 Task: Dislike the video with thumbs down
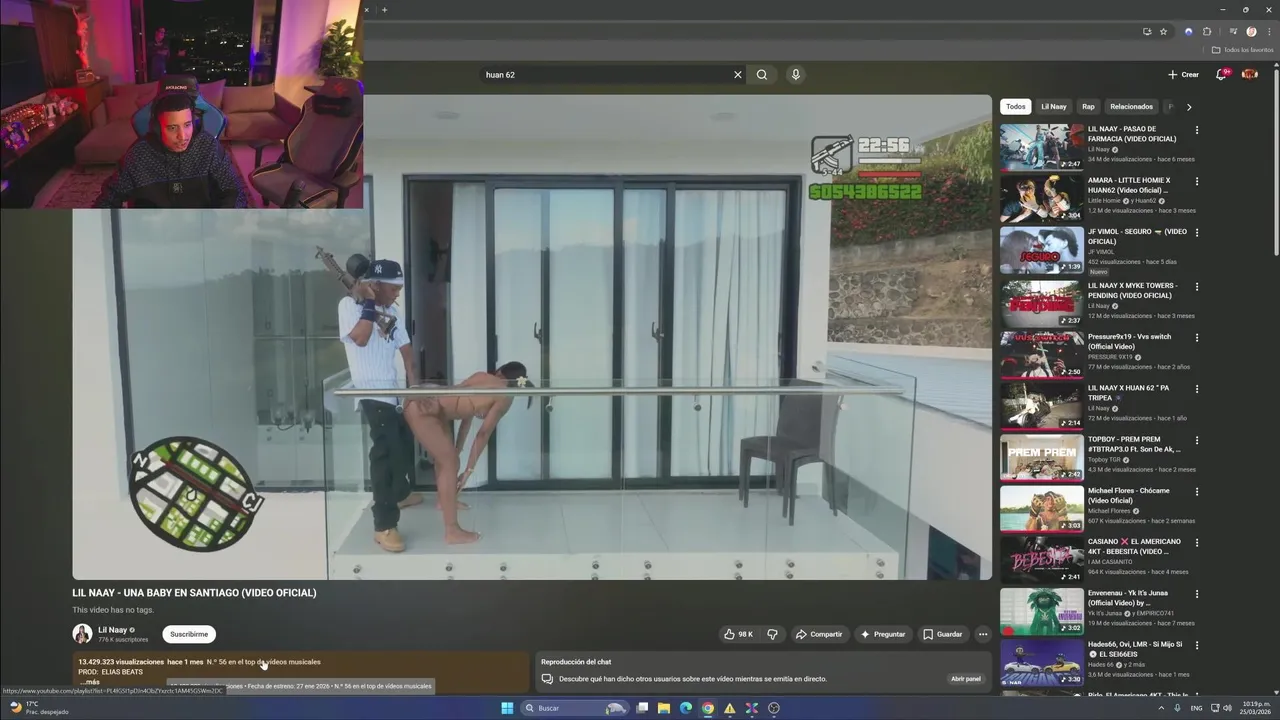coord(772,634)
